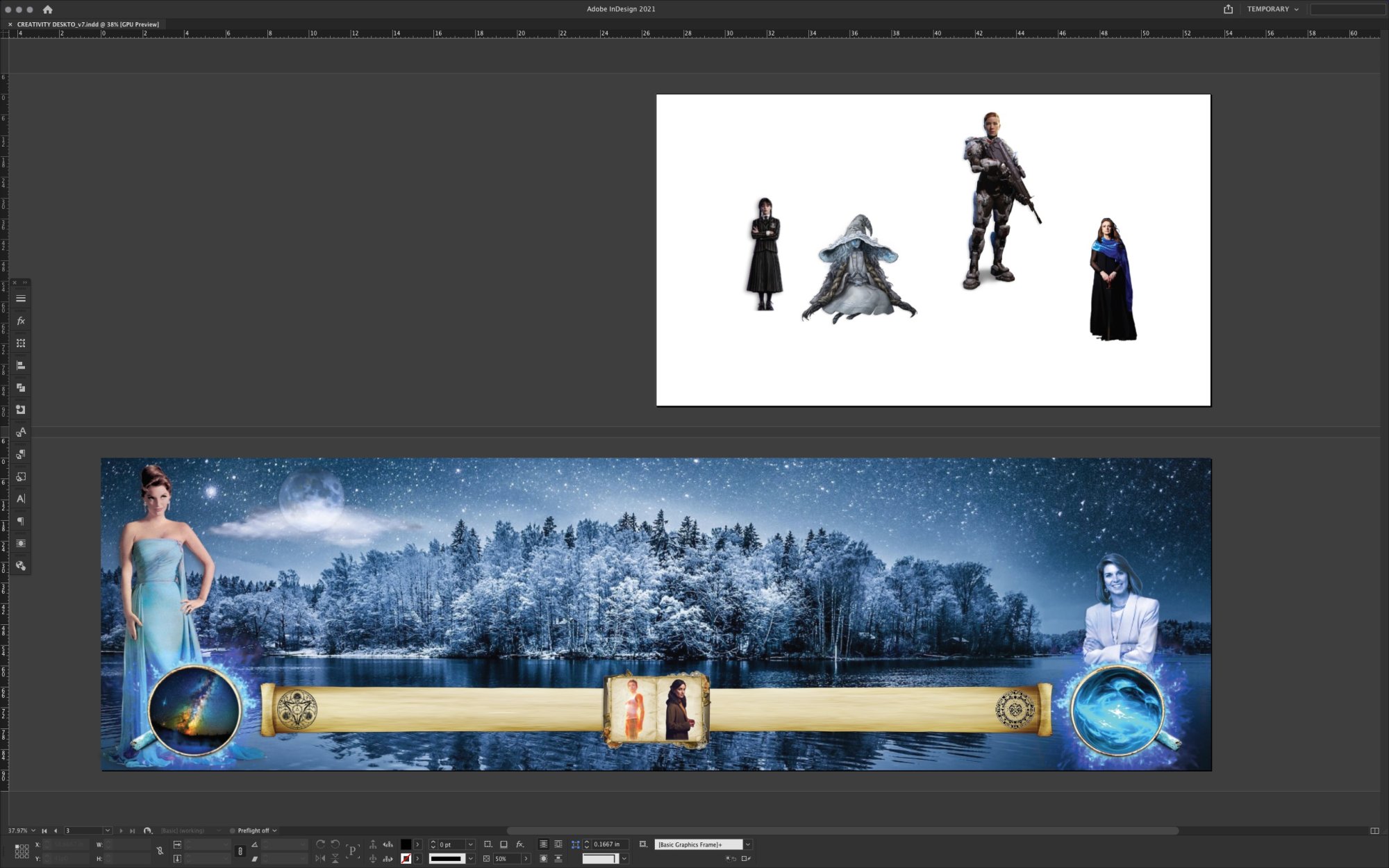
Task: Open the Stroke panel icon
Action: click(x=21, y=299)
